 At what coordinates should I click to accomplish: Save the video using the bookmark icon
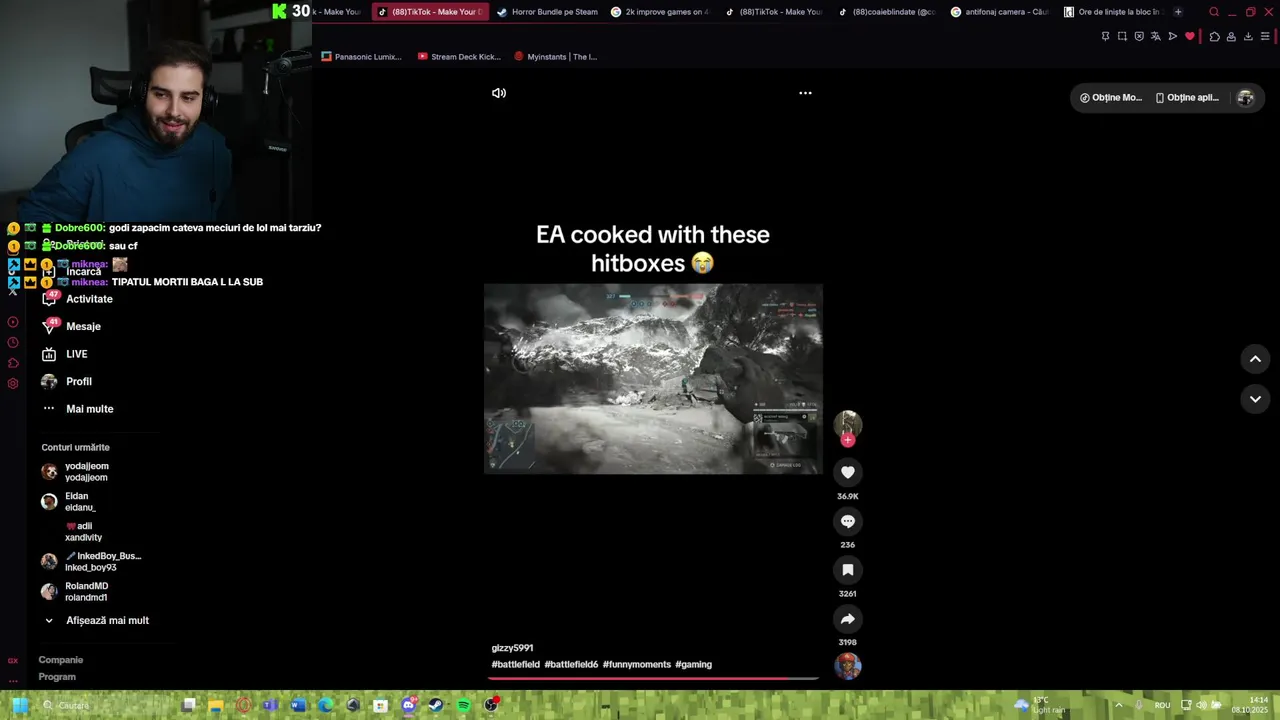[847, 570]
